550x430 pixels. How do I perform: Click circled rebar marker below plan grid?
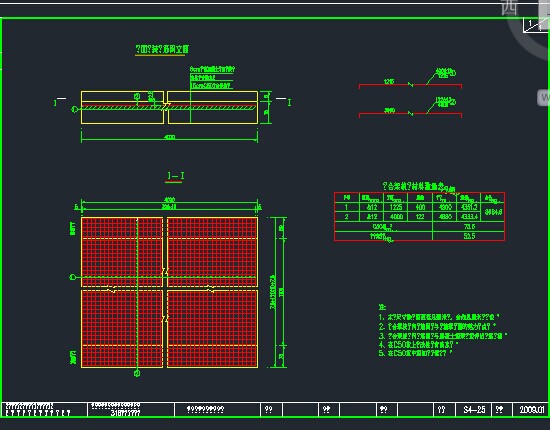click(x=137, y=374)
